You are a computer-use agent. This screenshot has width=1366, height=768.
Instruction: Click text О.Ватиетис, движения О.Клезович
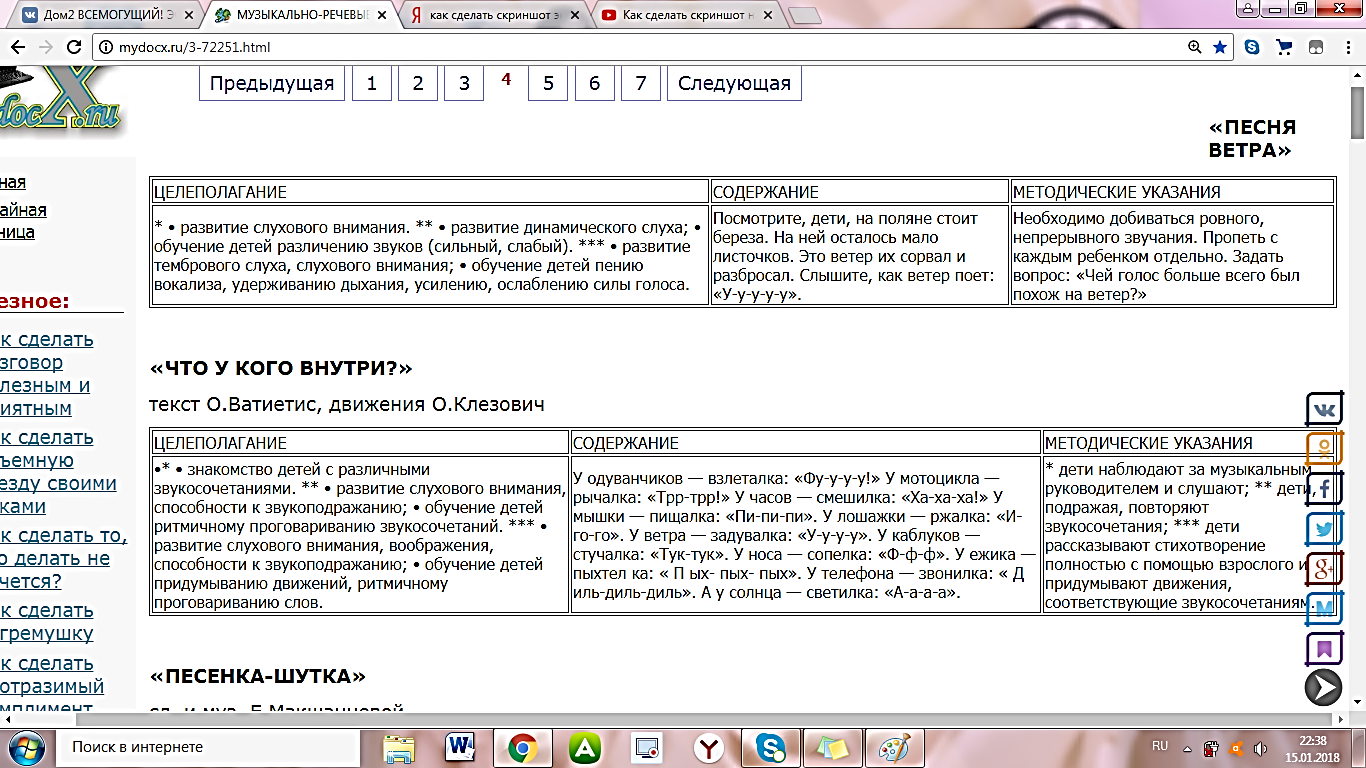pos(347,405)
